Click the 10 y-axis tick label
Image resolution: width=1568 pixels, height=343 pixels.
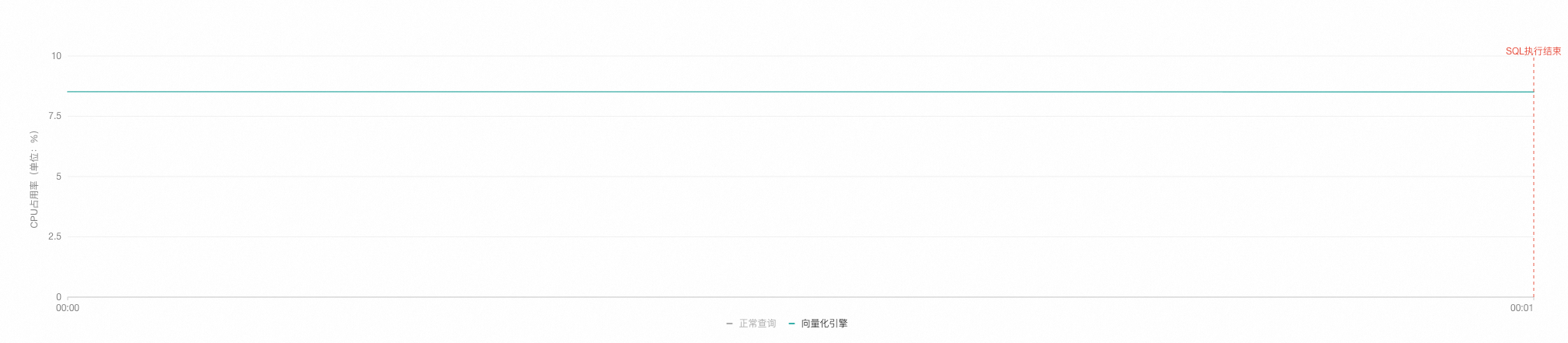coord(56,56)
